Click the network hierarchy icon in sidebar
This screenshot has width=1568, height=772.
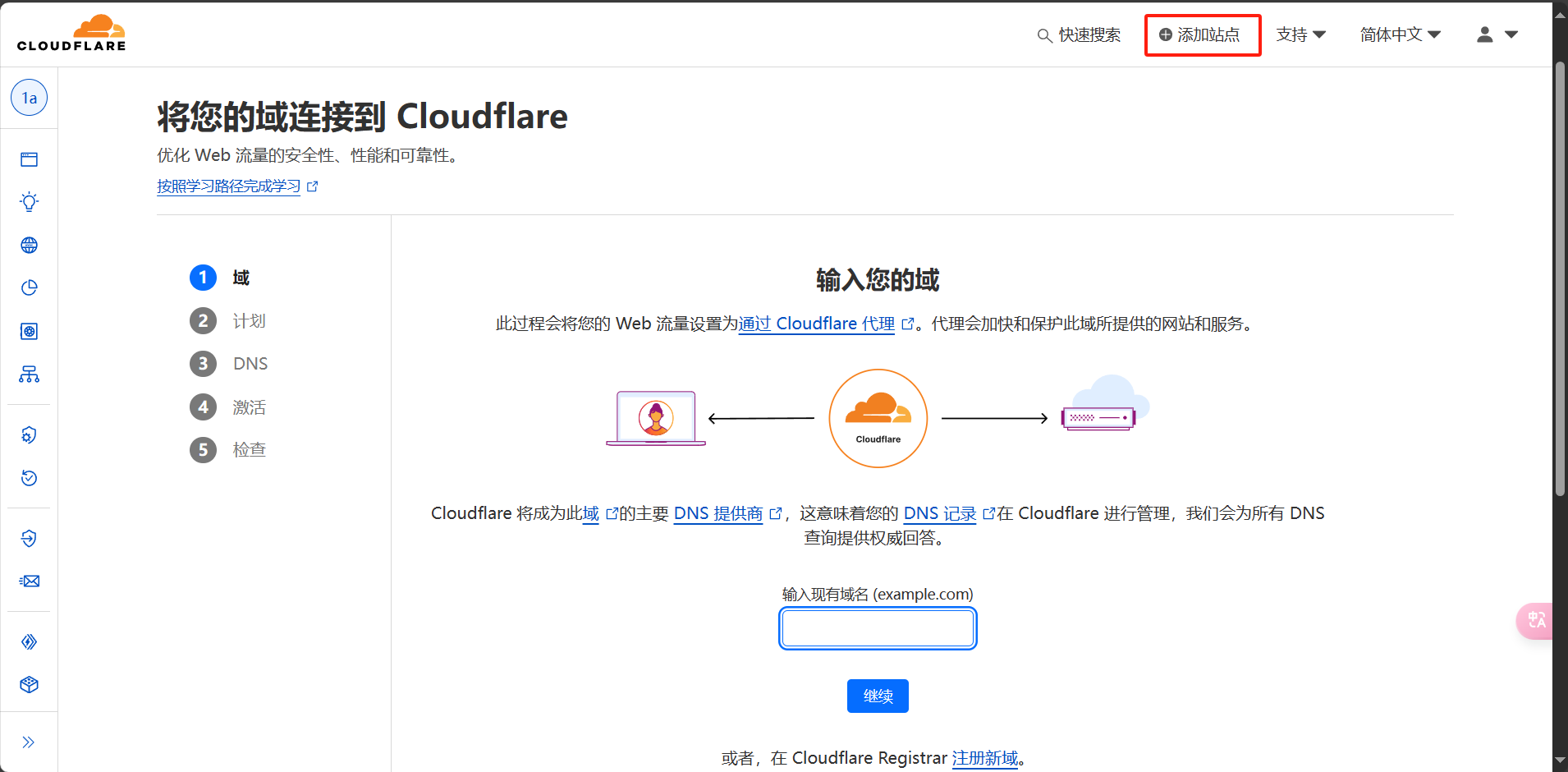pos(29,375)
